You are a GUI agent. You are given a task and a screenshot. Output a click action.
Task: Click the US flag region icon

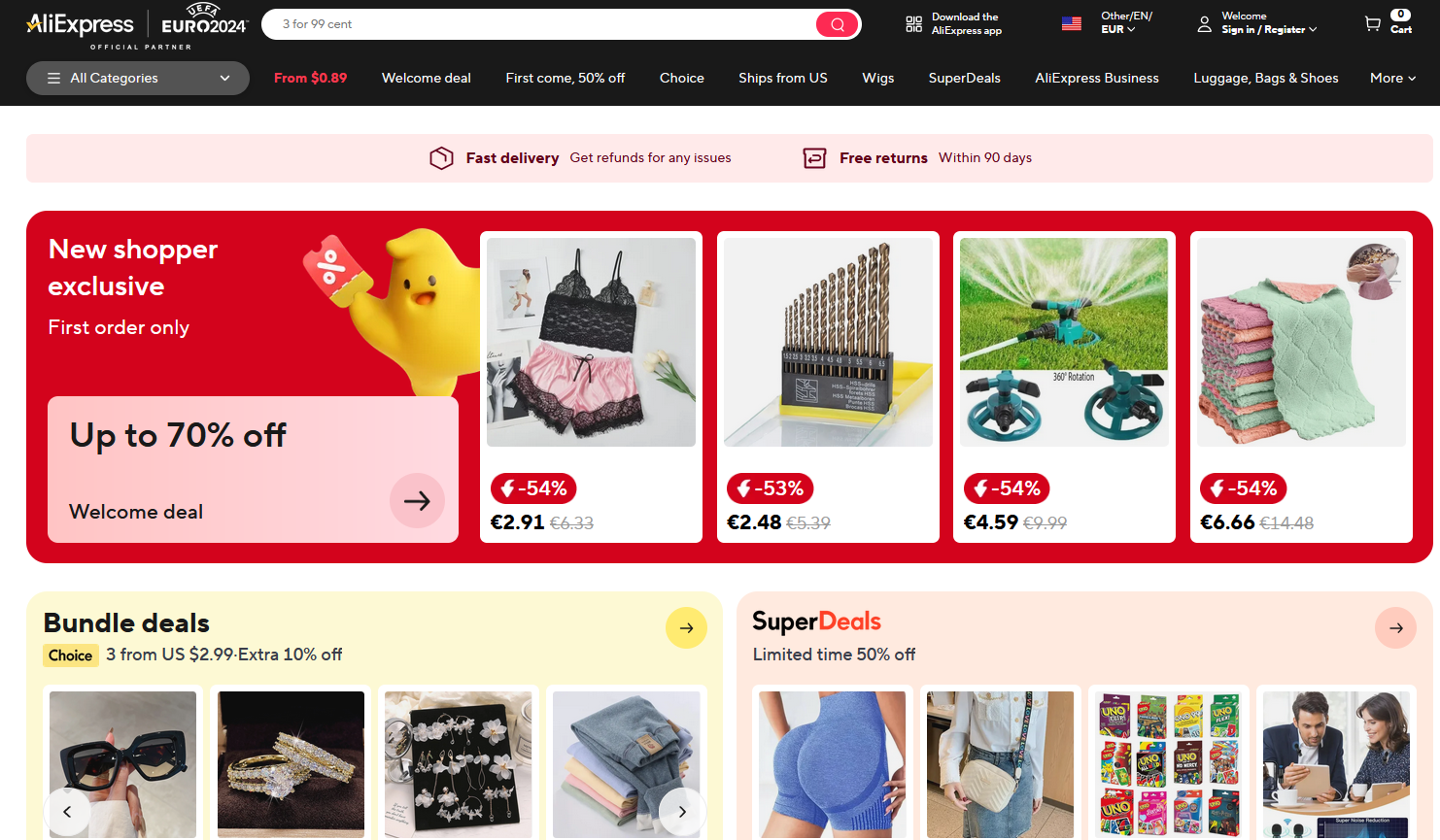(1071, 23)
